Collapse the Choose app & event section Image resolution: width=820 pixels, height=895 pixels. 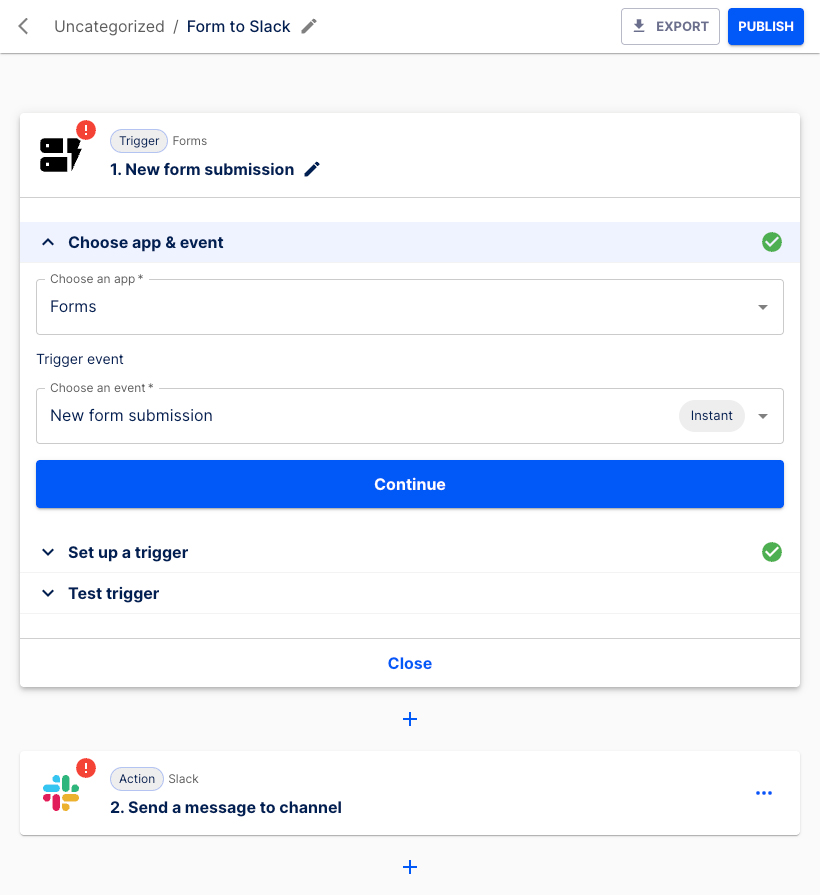coord(47,242)
